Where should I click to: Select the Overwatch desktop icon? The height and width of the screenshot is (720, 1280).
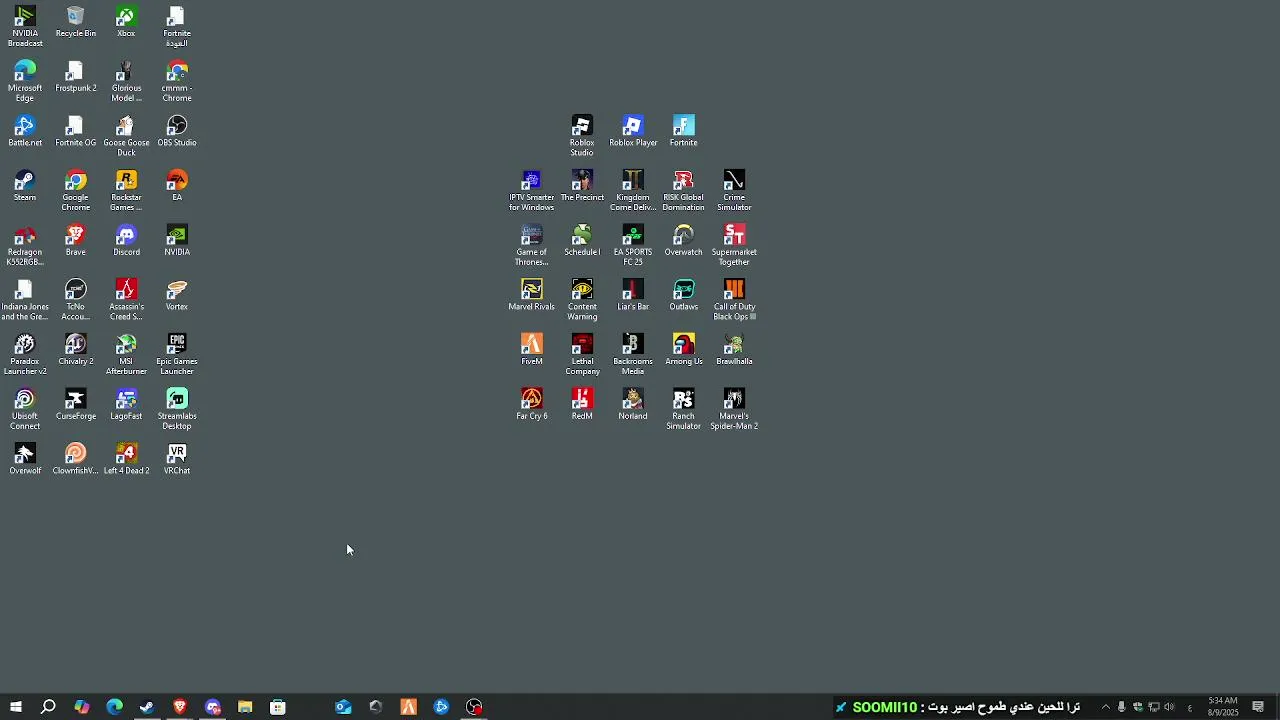pyautogui.click(x=684, y=241)
